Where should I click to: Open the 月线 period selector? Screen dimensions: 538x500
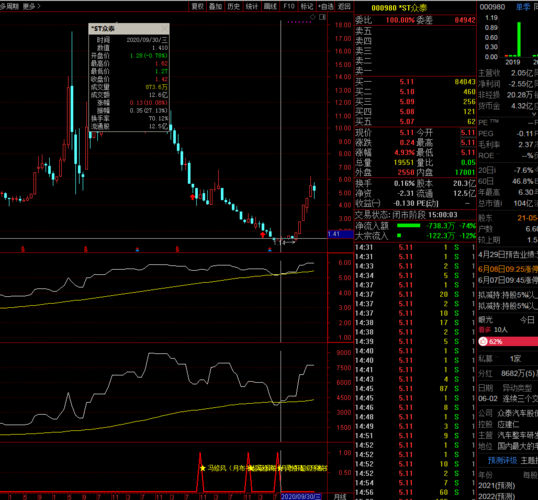click(x=340, y=497)
